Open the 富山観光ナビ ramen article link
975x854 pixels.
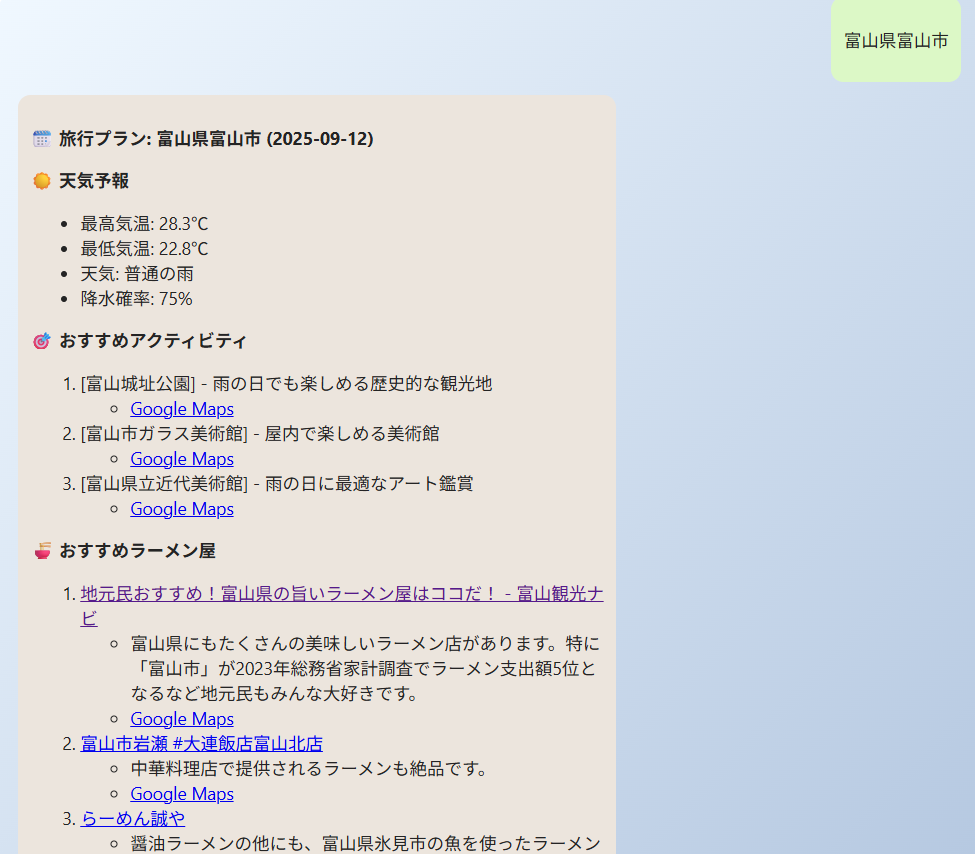[341, 594]
